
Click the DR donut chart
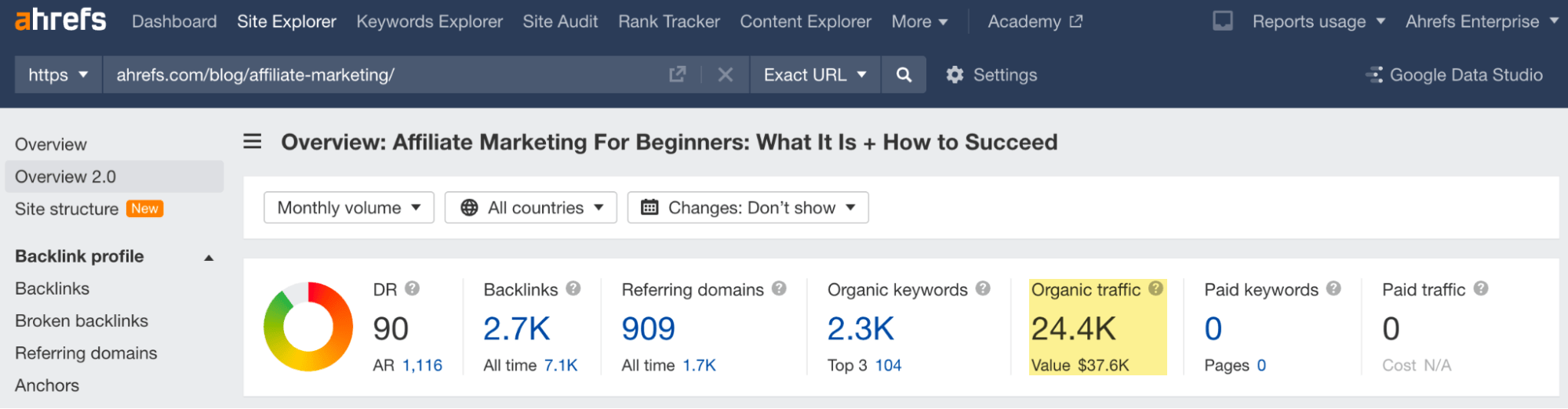coord(308,327)
